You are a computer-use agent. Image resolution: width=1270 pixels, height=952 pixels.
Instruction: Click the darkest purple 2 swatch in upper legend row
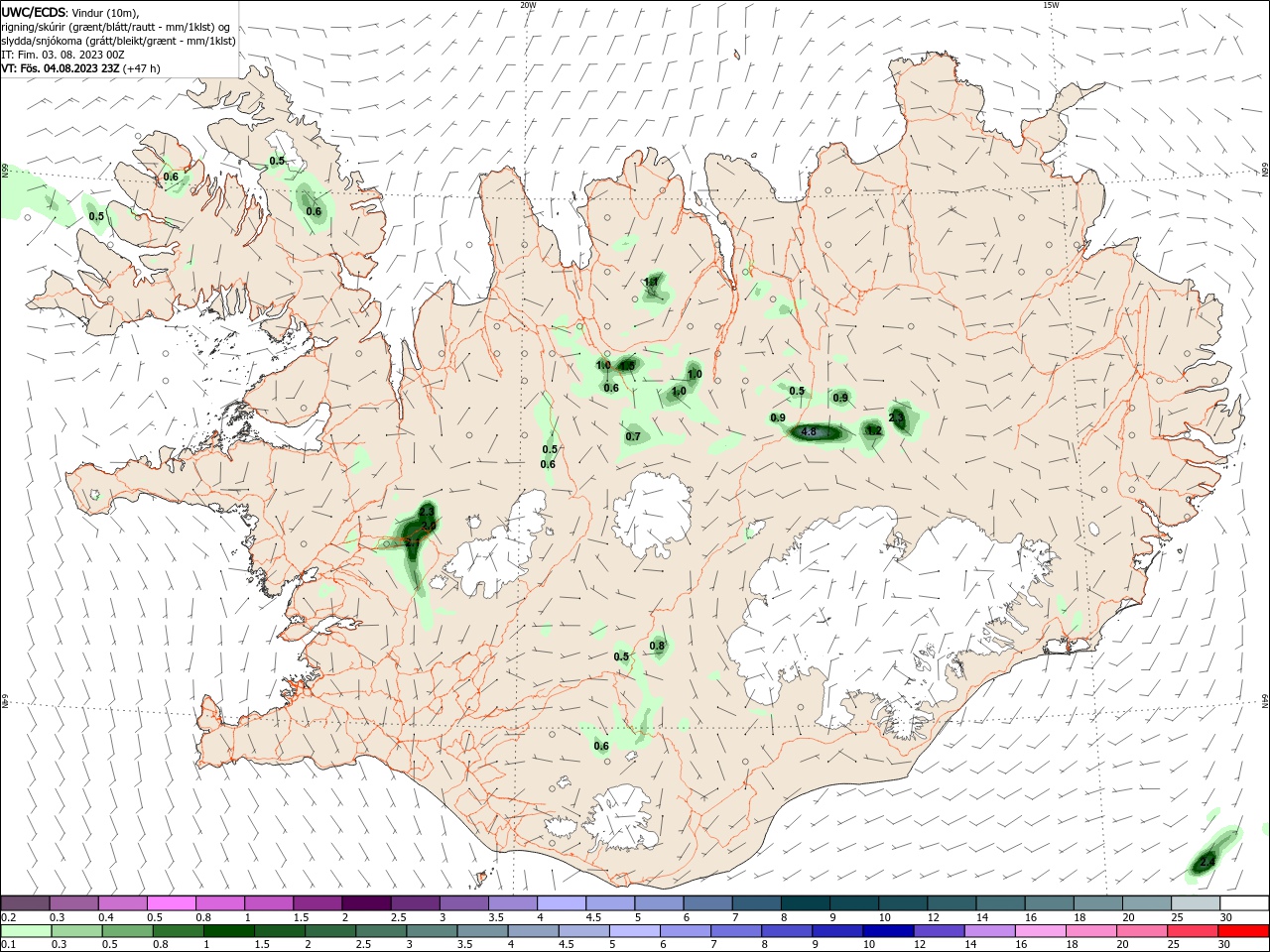(366, 903)
